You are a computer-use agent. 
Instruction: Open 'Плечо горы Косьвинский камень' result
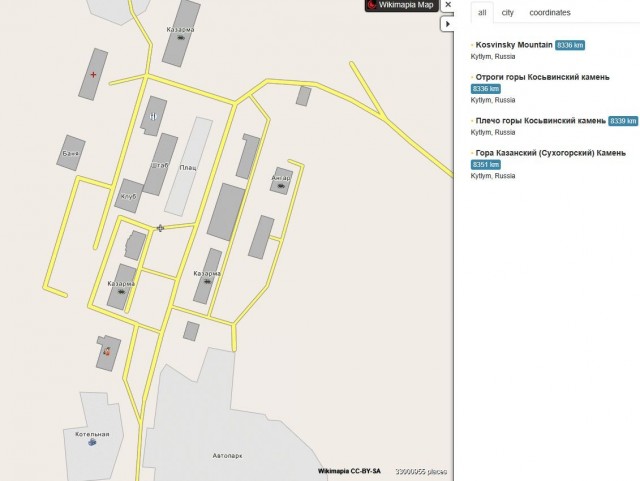pyautogui.click(x=540, y=121)
